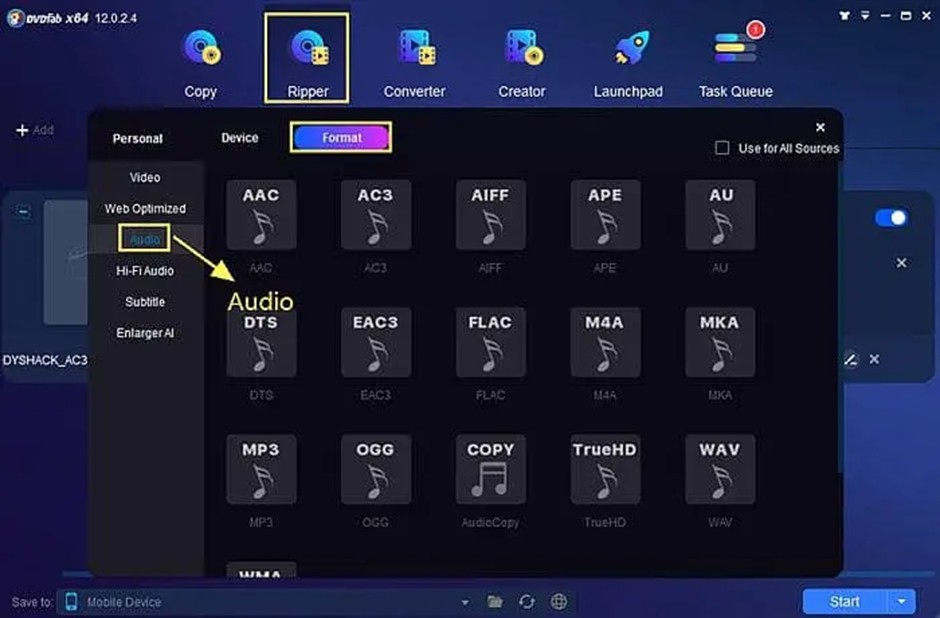Image resolution: width=940 pixels, height=618 pixels.
Task: Select the M4A audio format
Action: click(x=605, y=342)
